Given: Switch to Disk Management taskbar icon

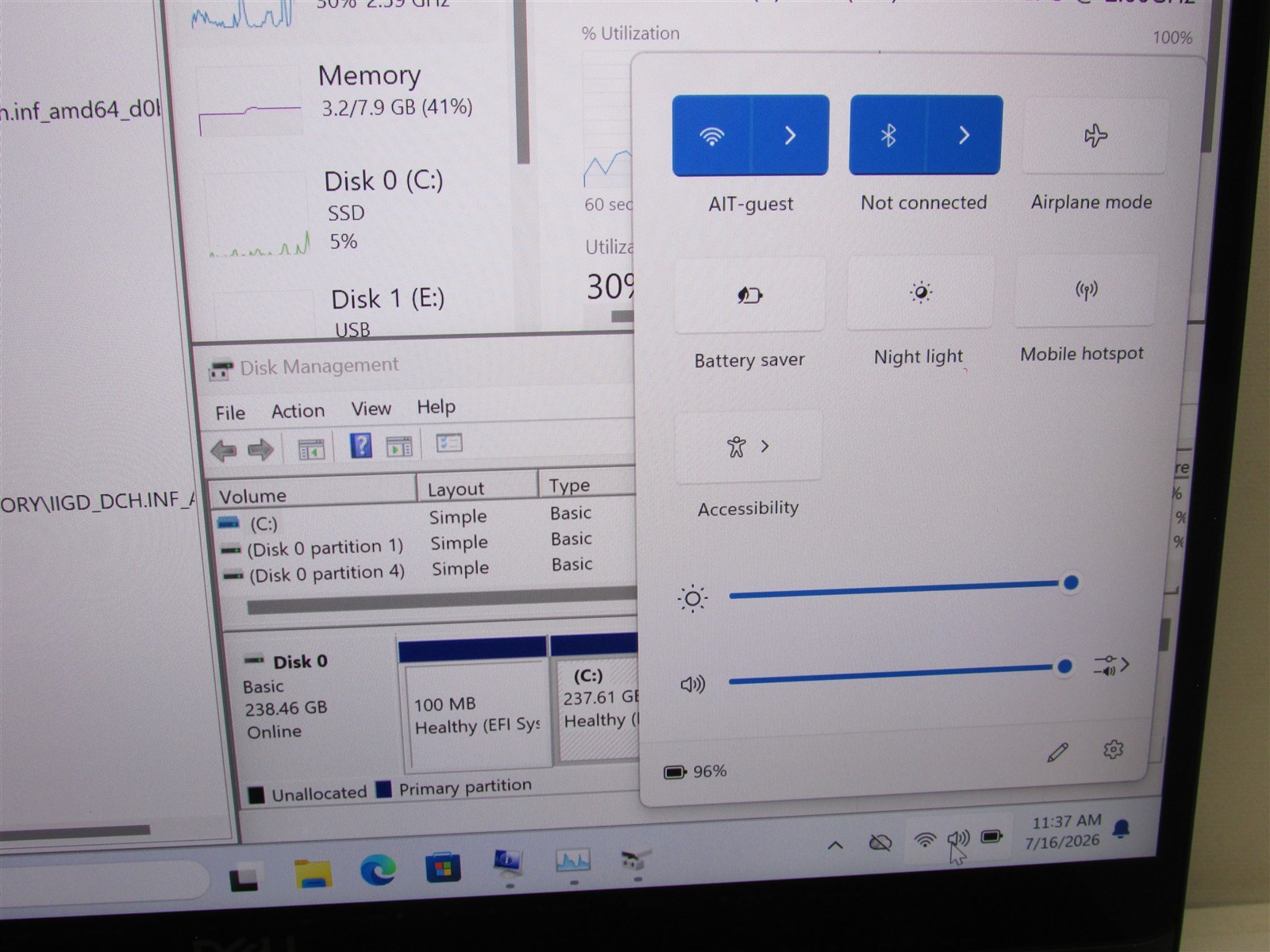Looking at the screenshot, I should (636, 860).
